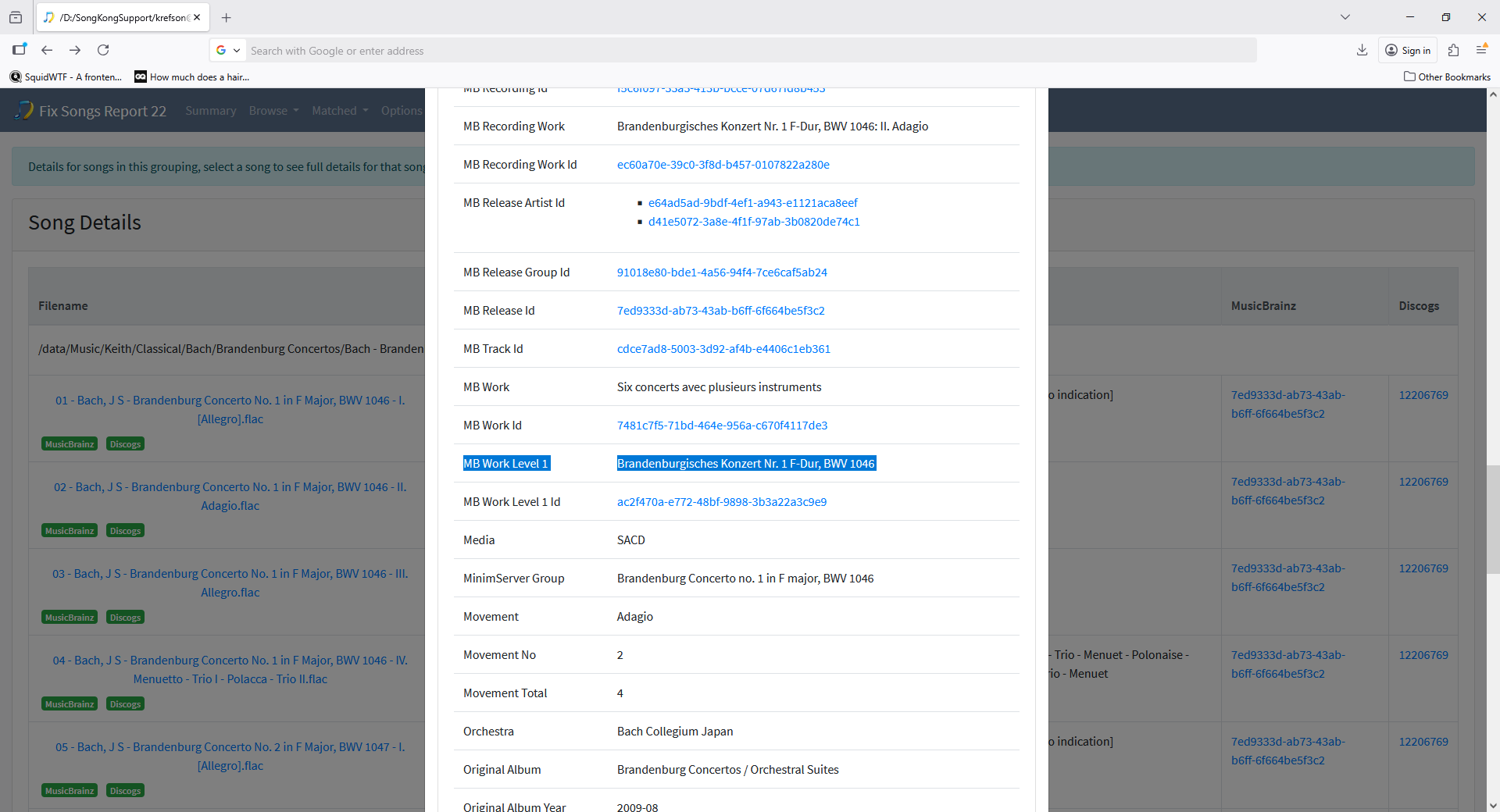Viewport: 1500px width, 812px height.
Task: Open the downloads icon in toolbar
Action: pyautogui.click(x=1362, y=50)
